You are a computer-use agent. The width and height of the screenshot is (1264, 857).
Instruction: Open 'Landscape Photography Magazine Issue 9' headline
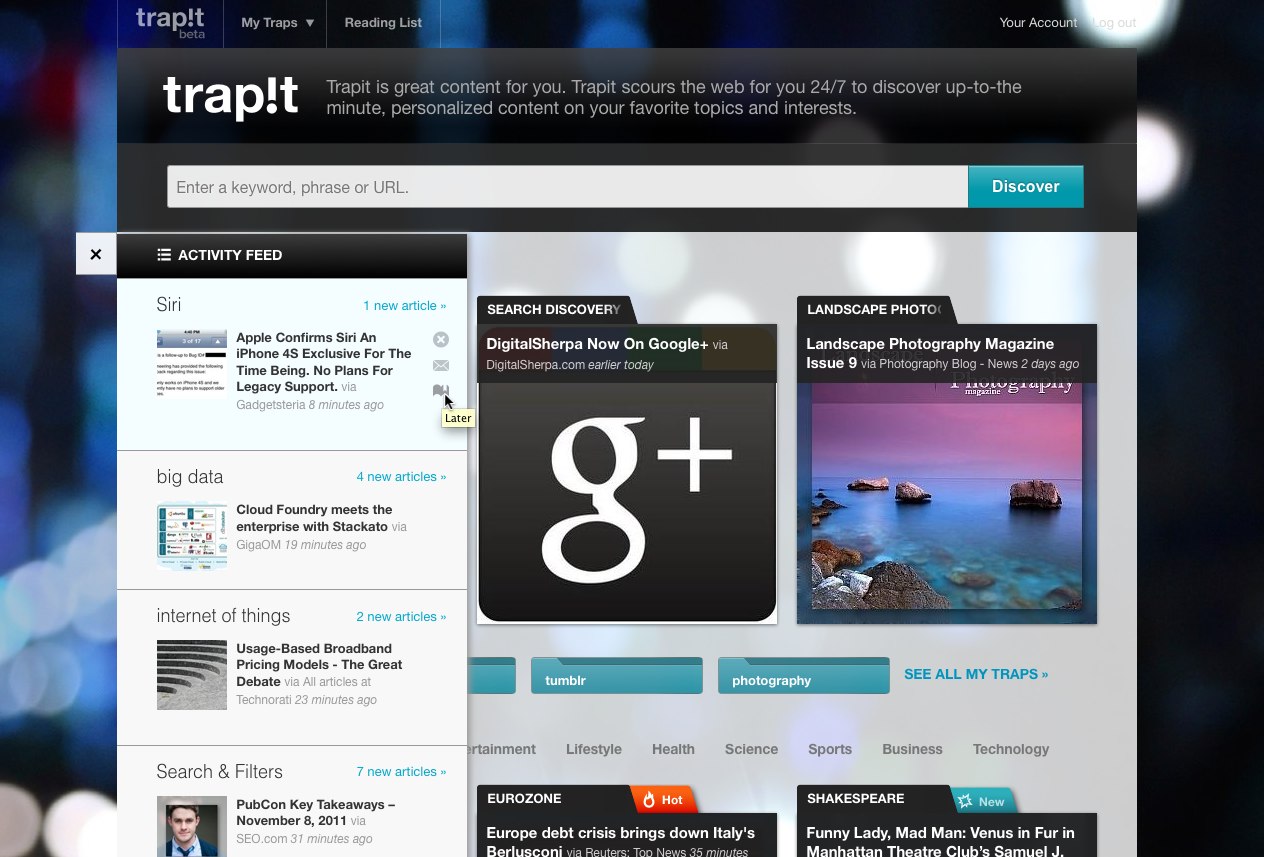coord(930,352)
